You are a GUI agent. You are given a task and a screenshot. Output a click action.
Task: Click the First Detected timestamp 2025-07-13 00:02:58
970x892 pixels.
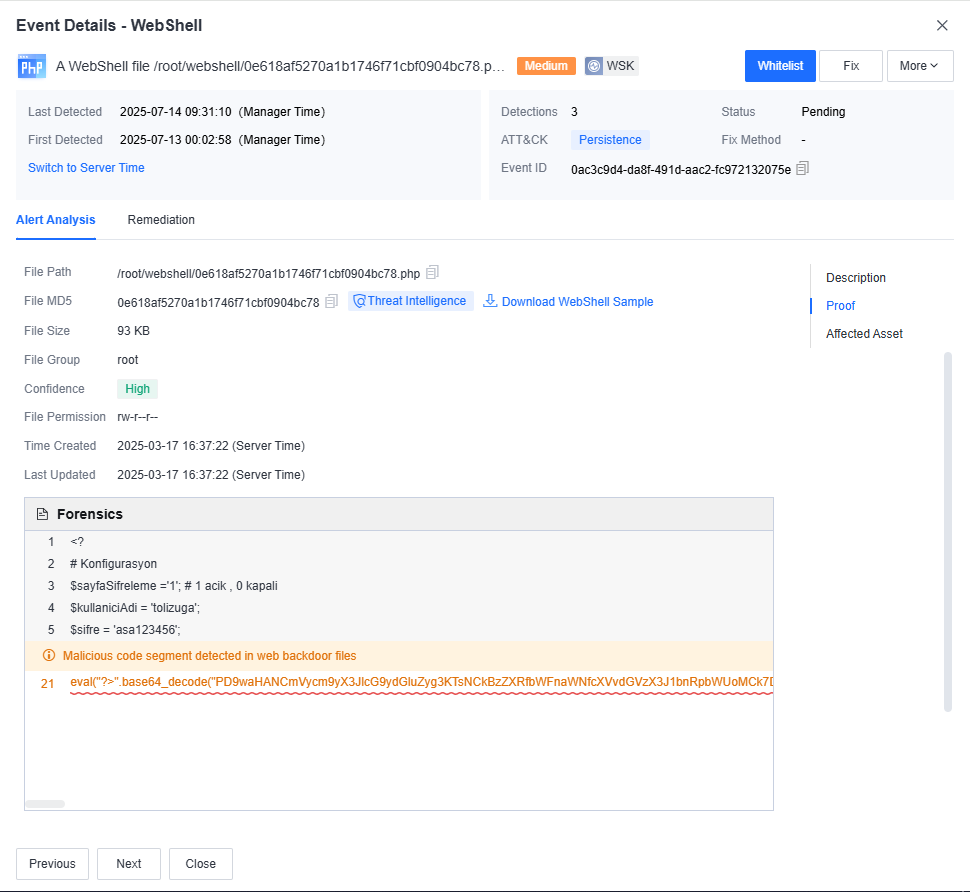(176, 140)
